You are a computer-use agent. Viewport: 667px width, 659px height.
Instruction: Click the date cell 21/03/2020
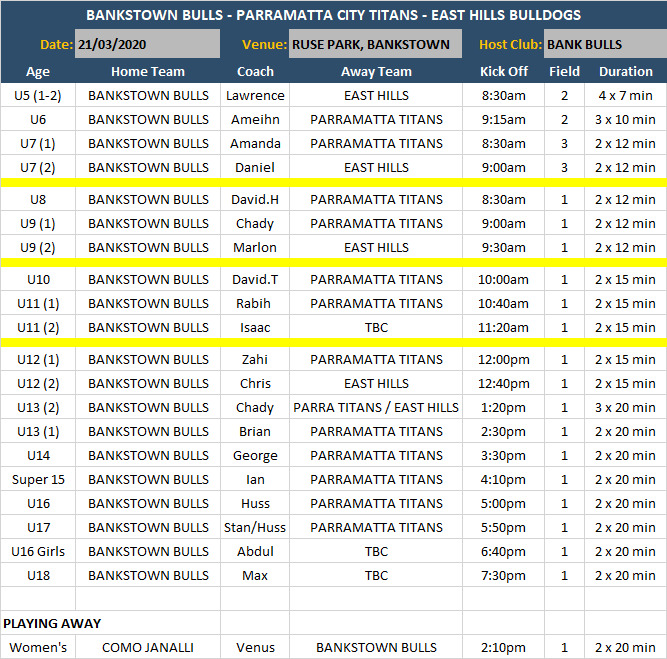tap(148, 44)
